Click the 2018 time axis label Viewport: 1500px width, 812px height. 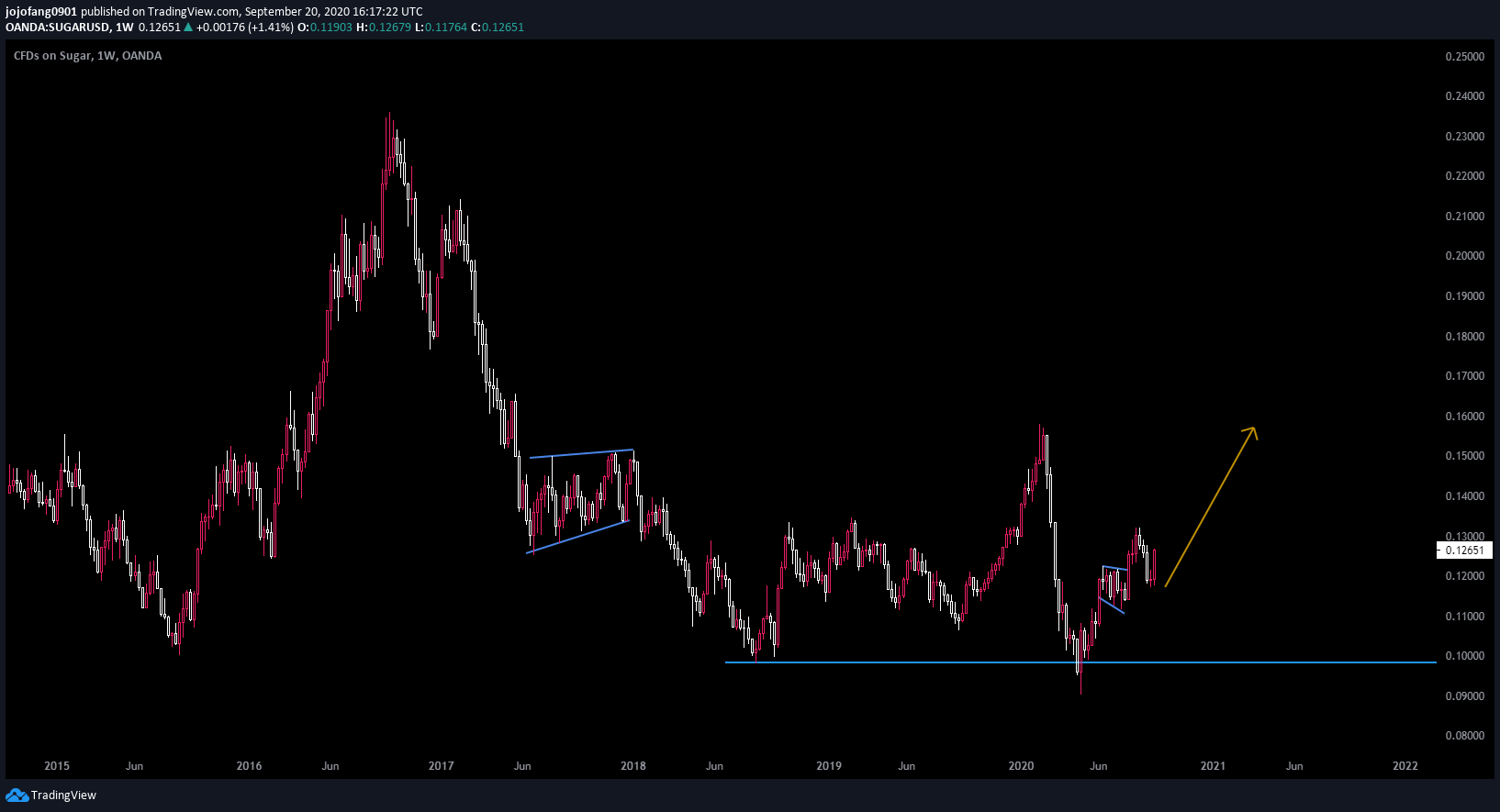[632, 766]
